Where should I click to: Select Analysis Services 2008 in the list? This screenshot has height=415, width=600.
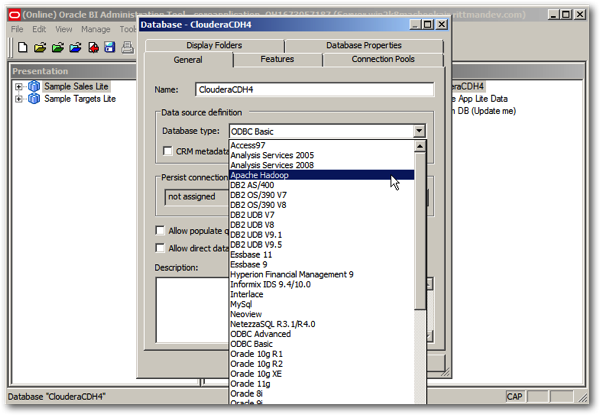click(x=322, y=165)
